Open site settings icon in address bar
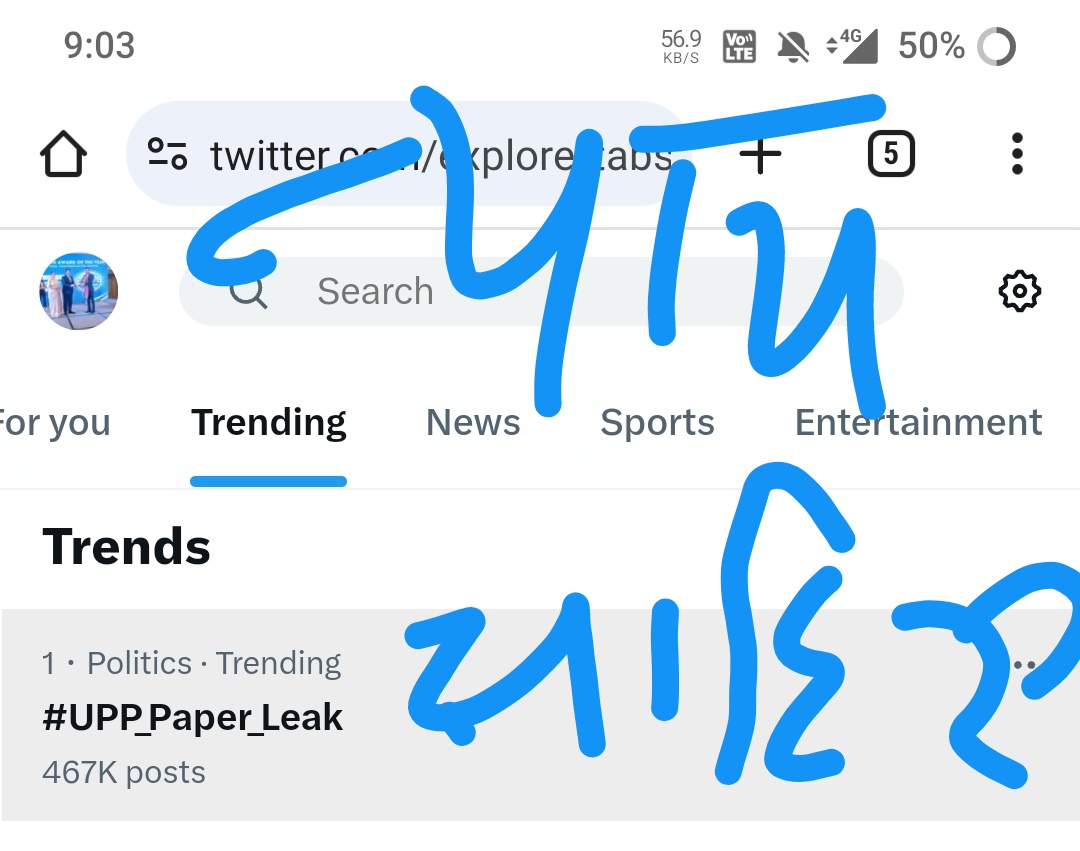This screenshot has height=851, width=1080. pos(167,154)
